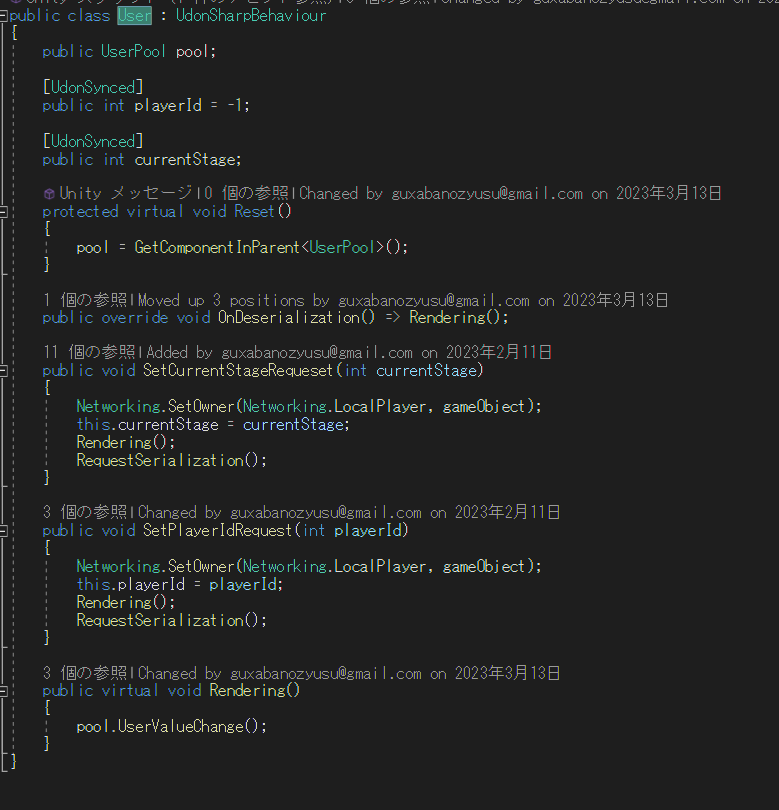Click Reset method name
The height and width of the screenshot is (810, 779).
(254, 211)
